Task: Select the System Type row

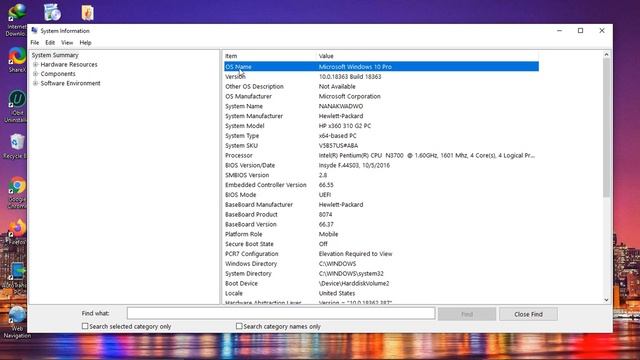Action: [381, 136]
